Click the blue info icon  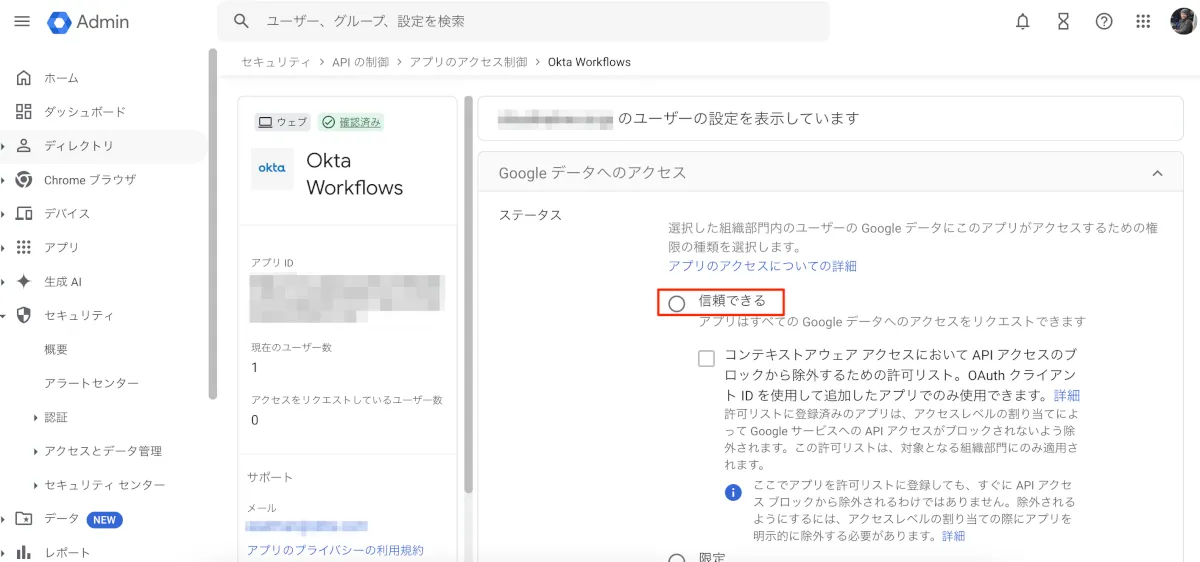click(734, 492)
